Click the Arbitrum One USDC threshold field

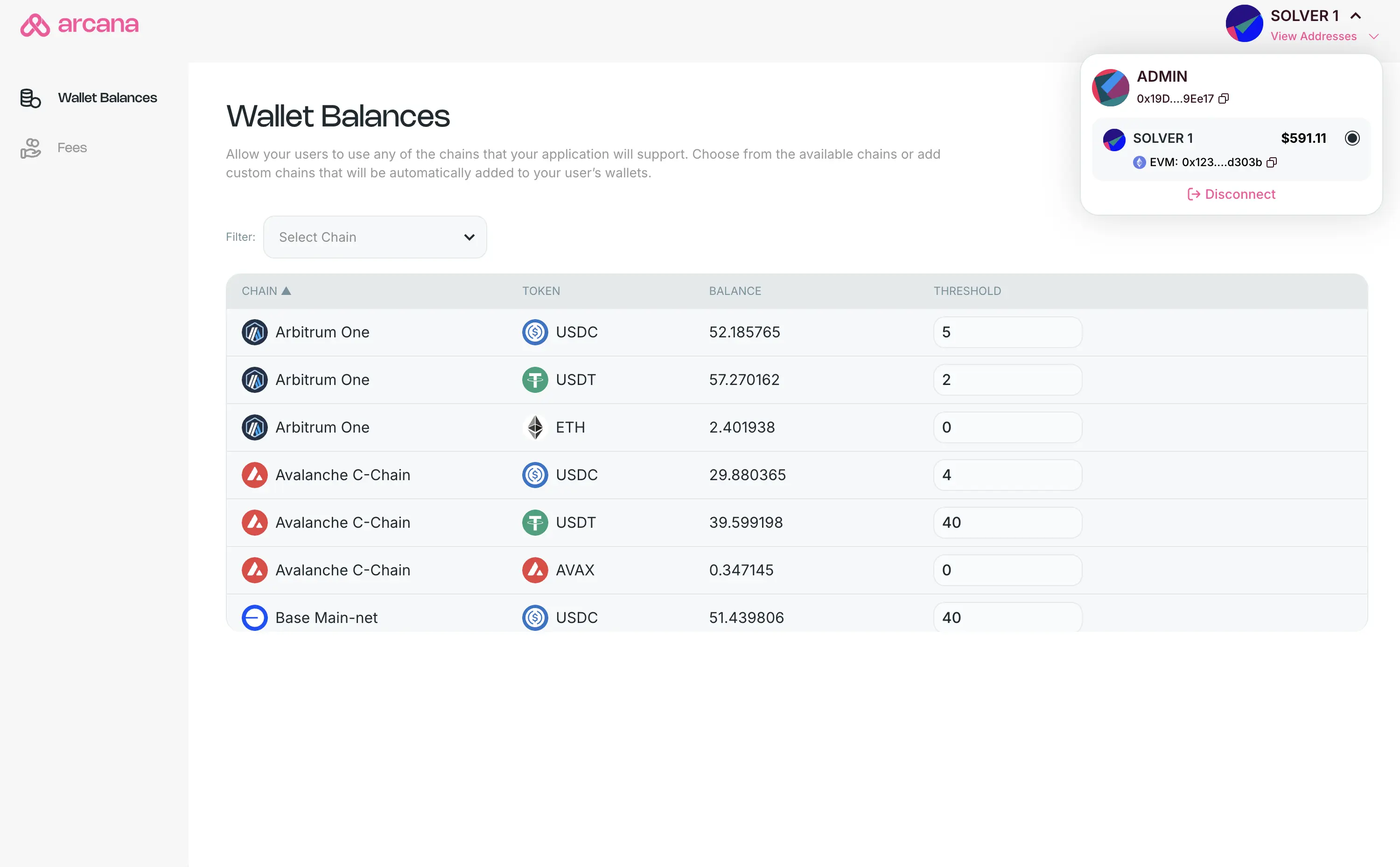pos(1007,332)
